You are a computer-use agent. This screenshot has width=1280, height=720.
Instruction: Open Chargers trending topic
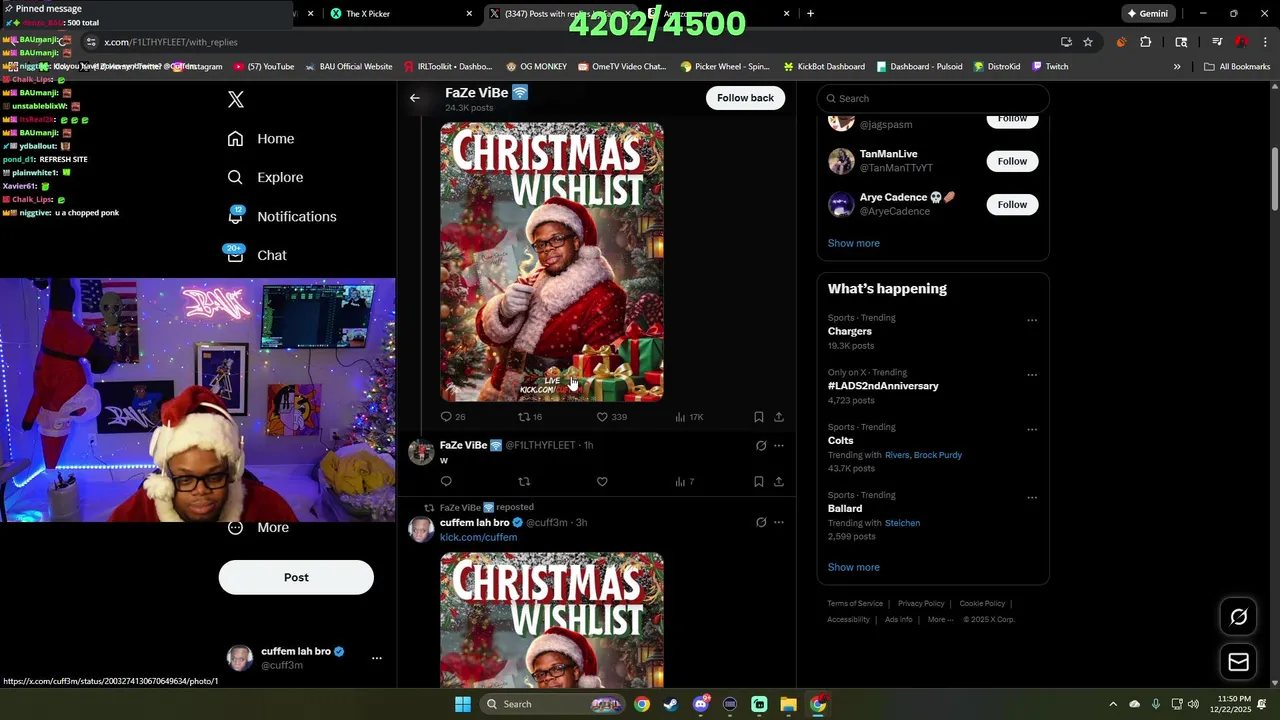849,331
